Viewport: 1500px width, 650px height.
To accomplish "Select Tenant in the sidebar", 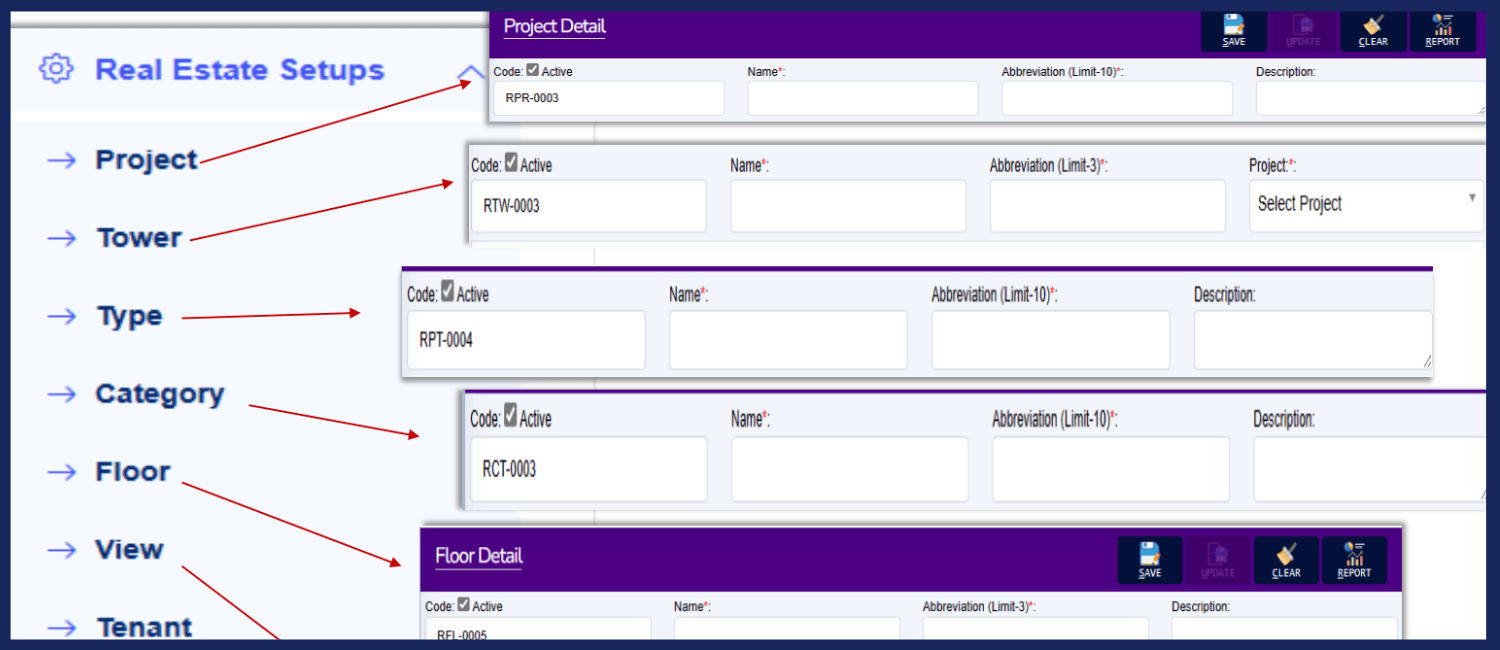I will click(144, 627).
